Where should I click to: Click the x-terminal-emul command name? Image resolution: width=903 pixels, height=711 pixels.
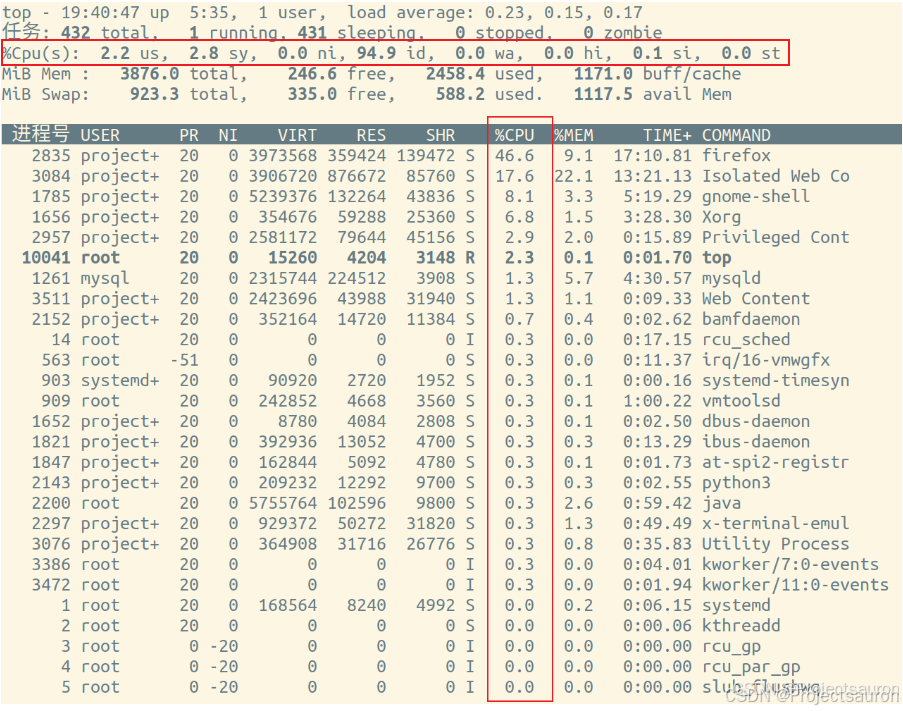point(776,523)
